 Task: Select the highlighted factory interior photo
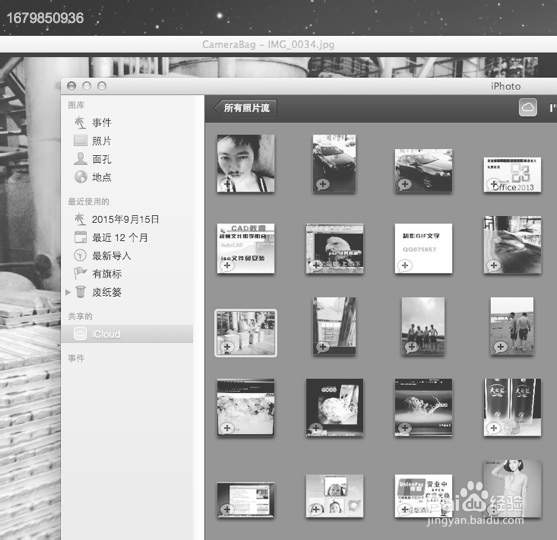click(246, 333)
